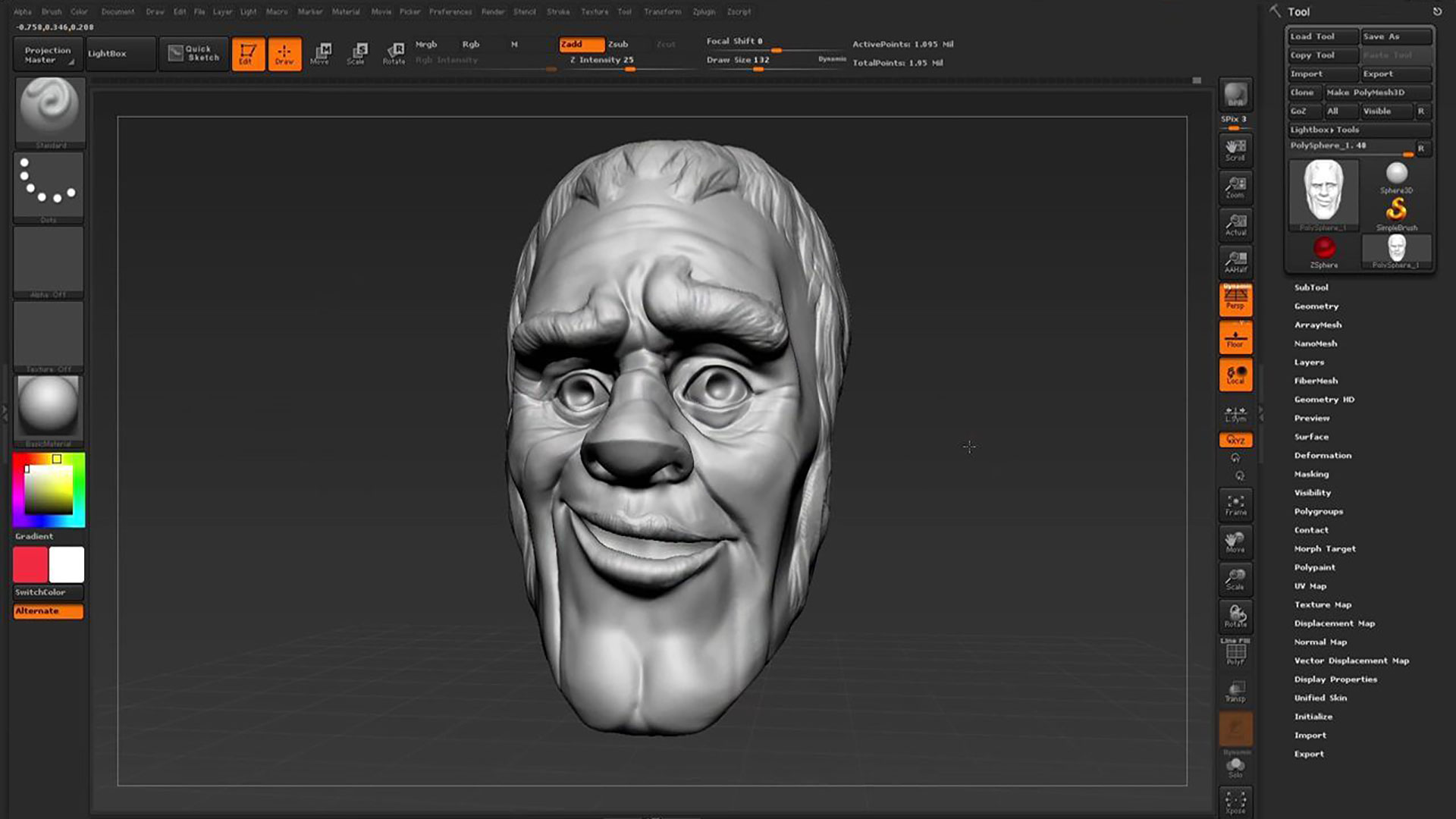1456x819 pixels.
Task: Click the BPR render button
Action: (x=1235, y=96)
